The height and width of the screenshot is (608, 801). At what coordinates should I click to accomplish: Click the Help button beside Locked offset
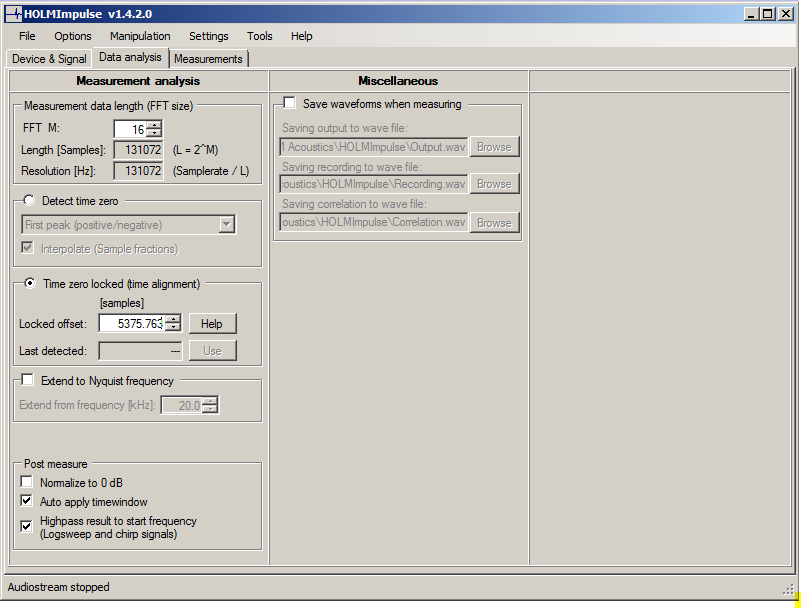point(212,324)
